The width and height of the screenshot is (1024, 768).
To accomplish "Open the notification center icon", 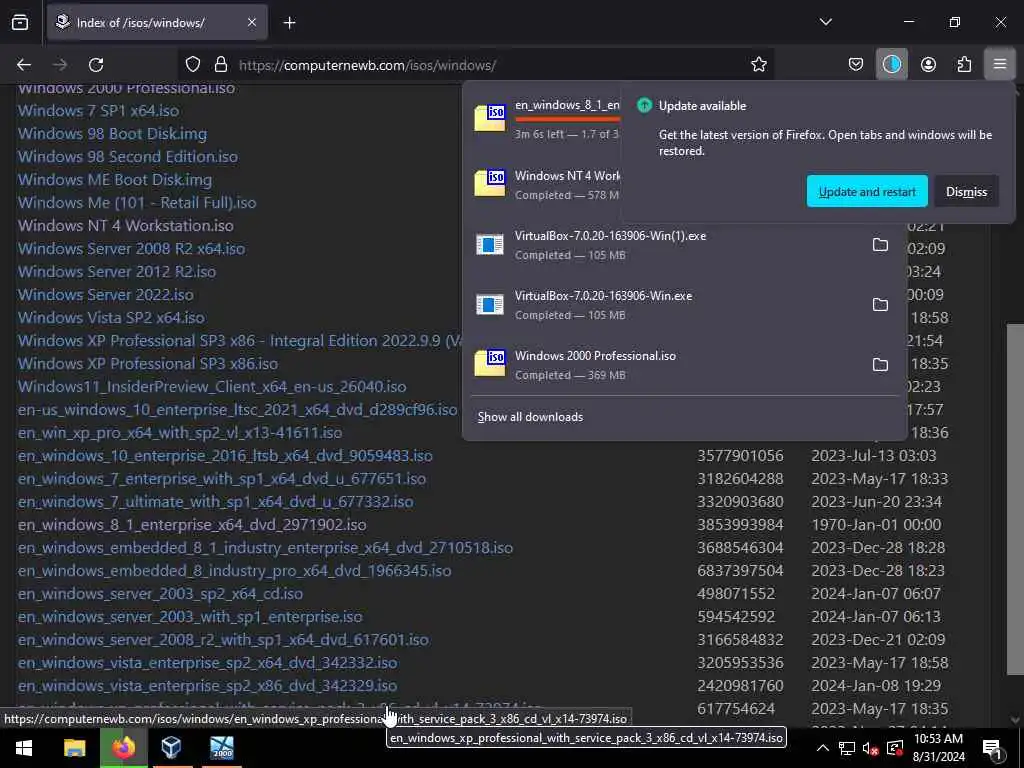I will [992, 748].
